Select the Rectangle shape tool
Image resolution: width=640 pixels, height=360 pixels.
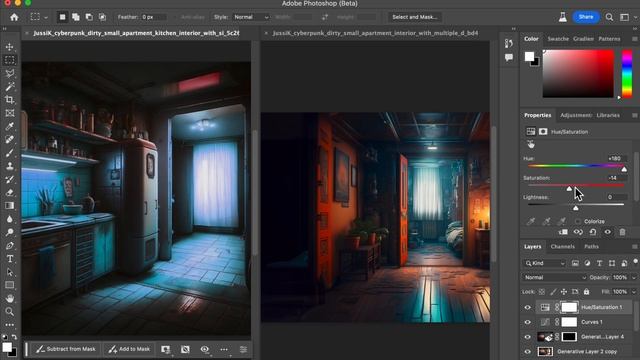pyautogui.click(x=10, y=285)
